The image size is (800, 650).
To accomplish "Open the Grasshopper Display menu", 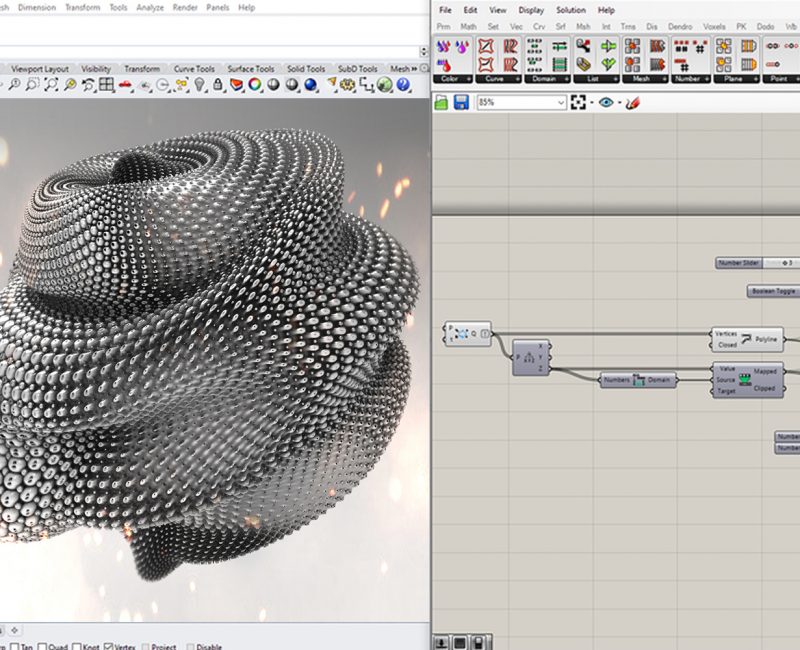I will (531, 10).
